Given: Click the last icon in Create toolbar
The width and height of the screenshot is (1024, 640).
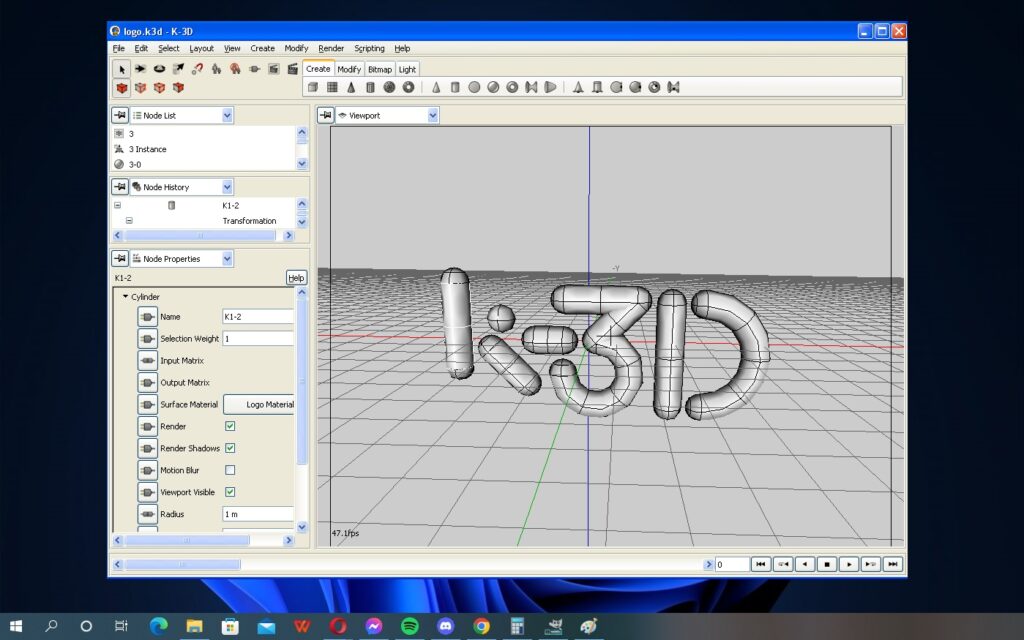Looking at the screenshot, I should tap(673, 87).
